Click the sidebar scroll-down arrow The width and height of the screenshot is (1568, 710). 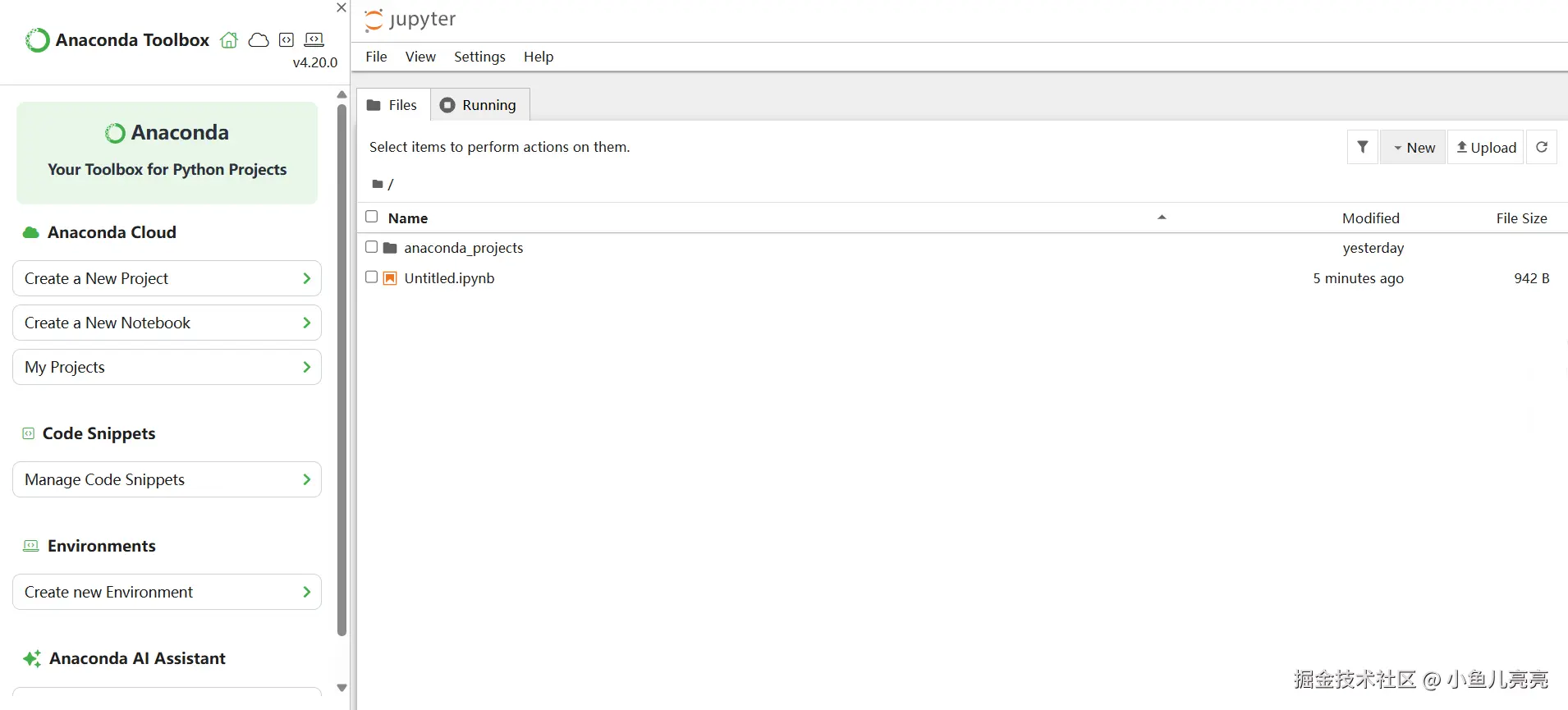tap(342, 688)
